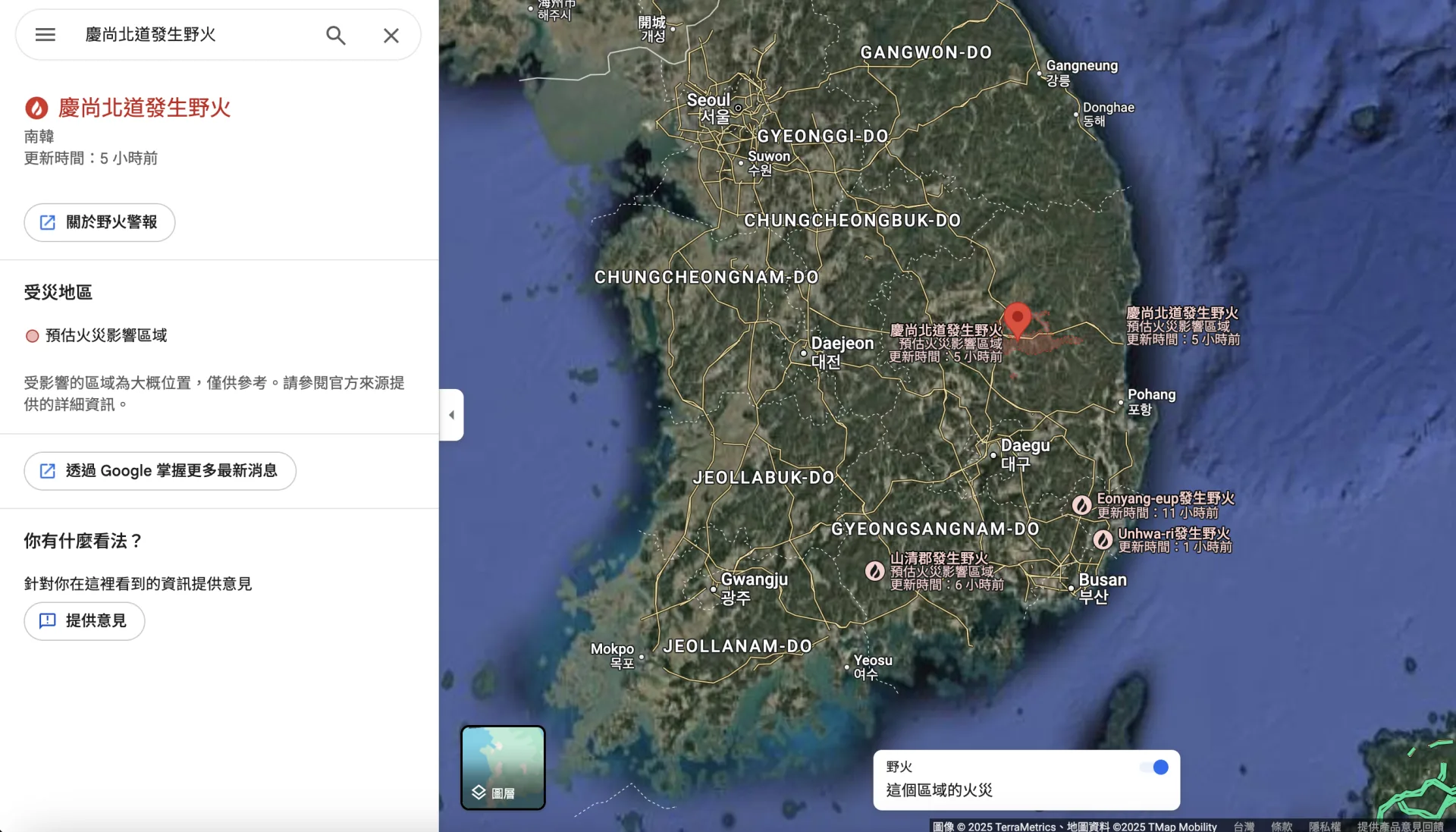Open the 關於野火警報 link button

(99, 222)
